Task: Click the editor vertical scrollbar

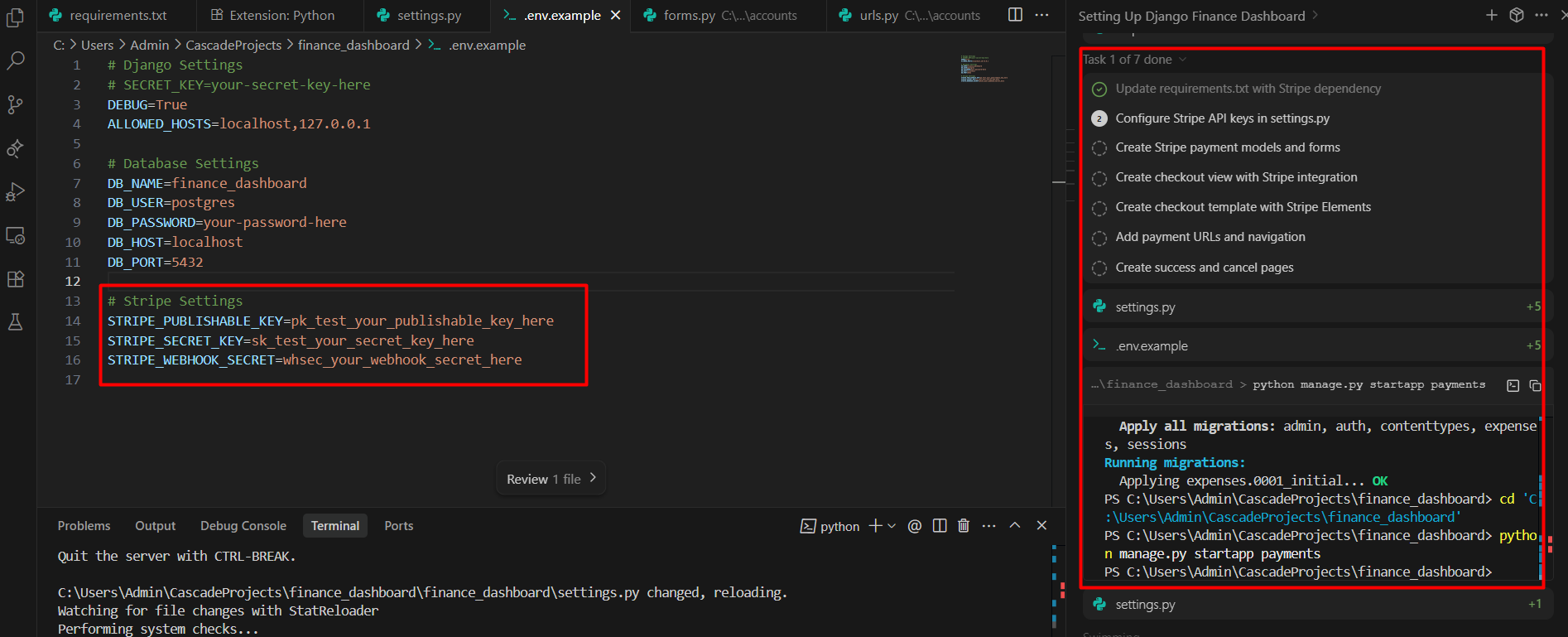Action: coord(1058,282)
